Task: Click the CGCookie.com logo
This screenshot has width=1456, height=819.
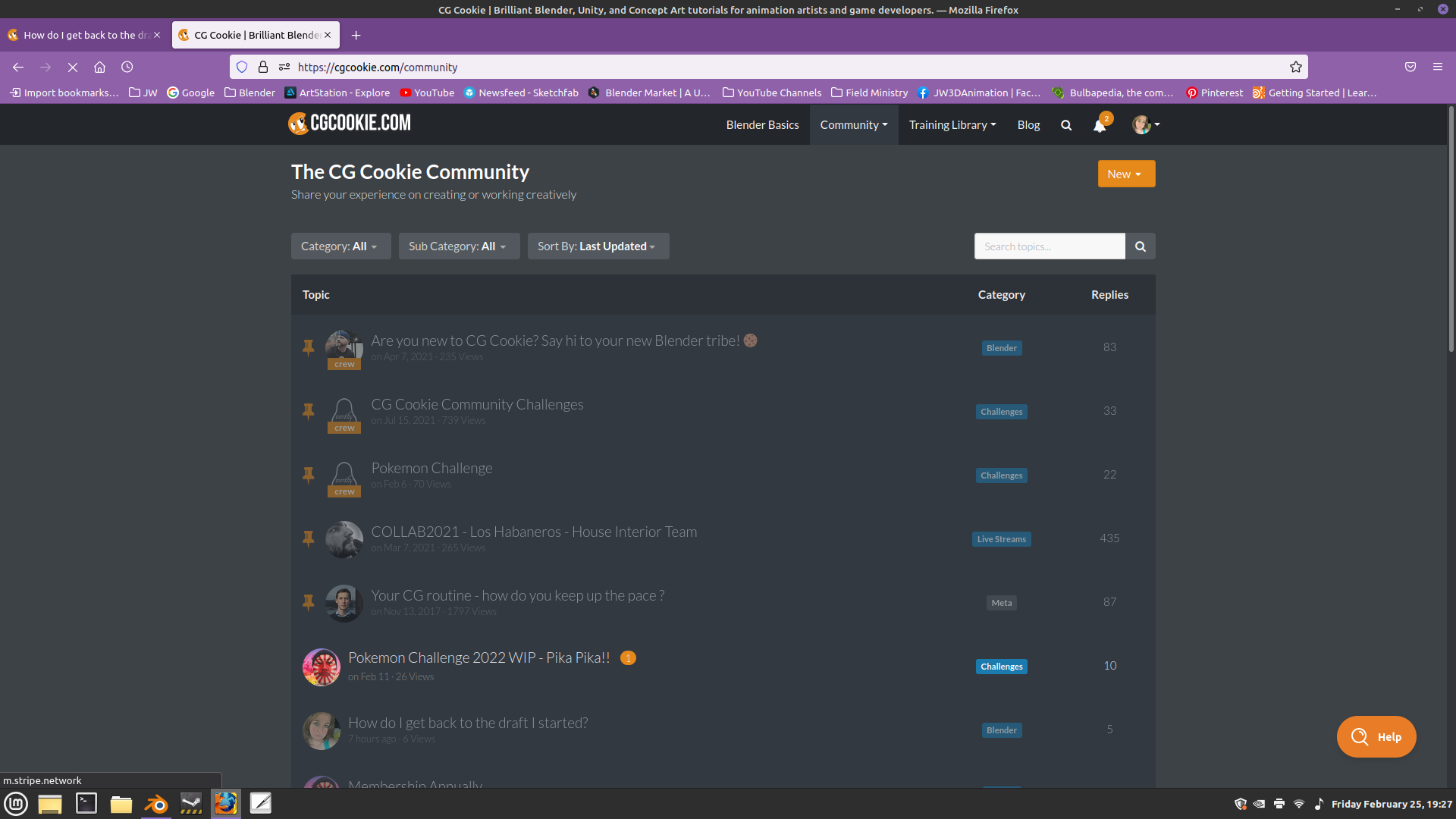Action: point(350,123)
